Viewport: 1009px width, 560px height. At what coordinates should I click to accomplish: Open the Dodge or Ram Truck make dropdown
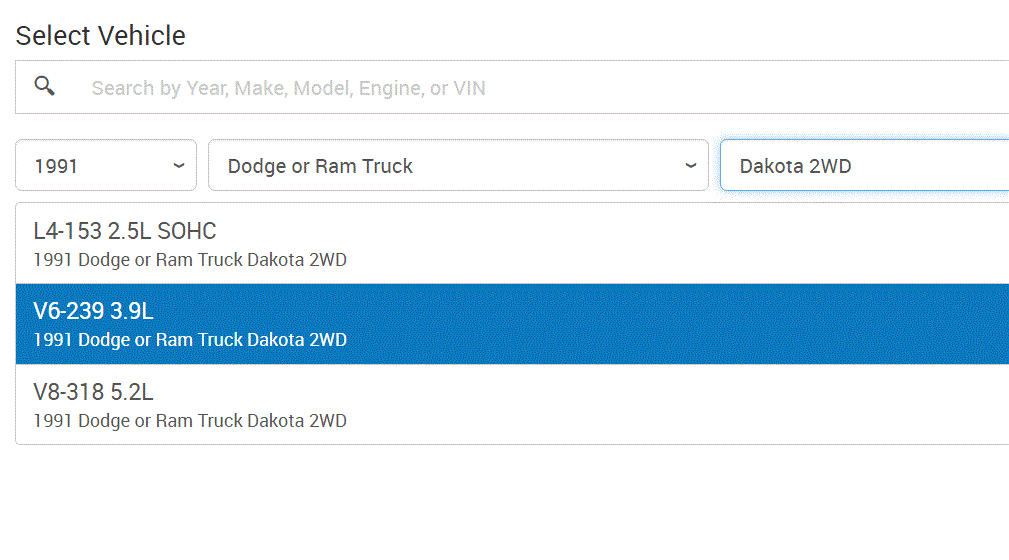(x=457, y=165)
